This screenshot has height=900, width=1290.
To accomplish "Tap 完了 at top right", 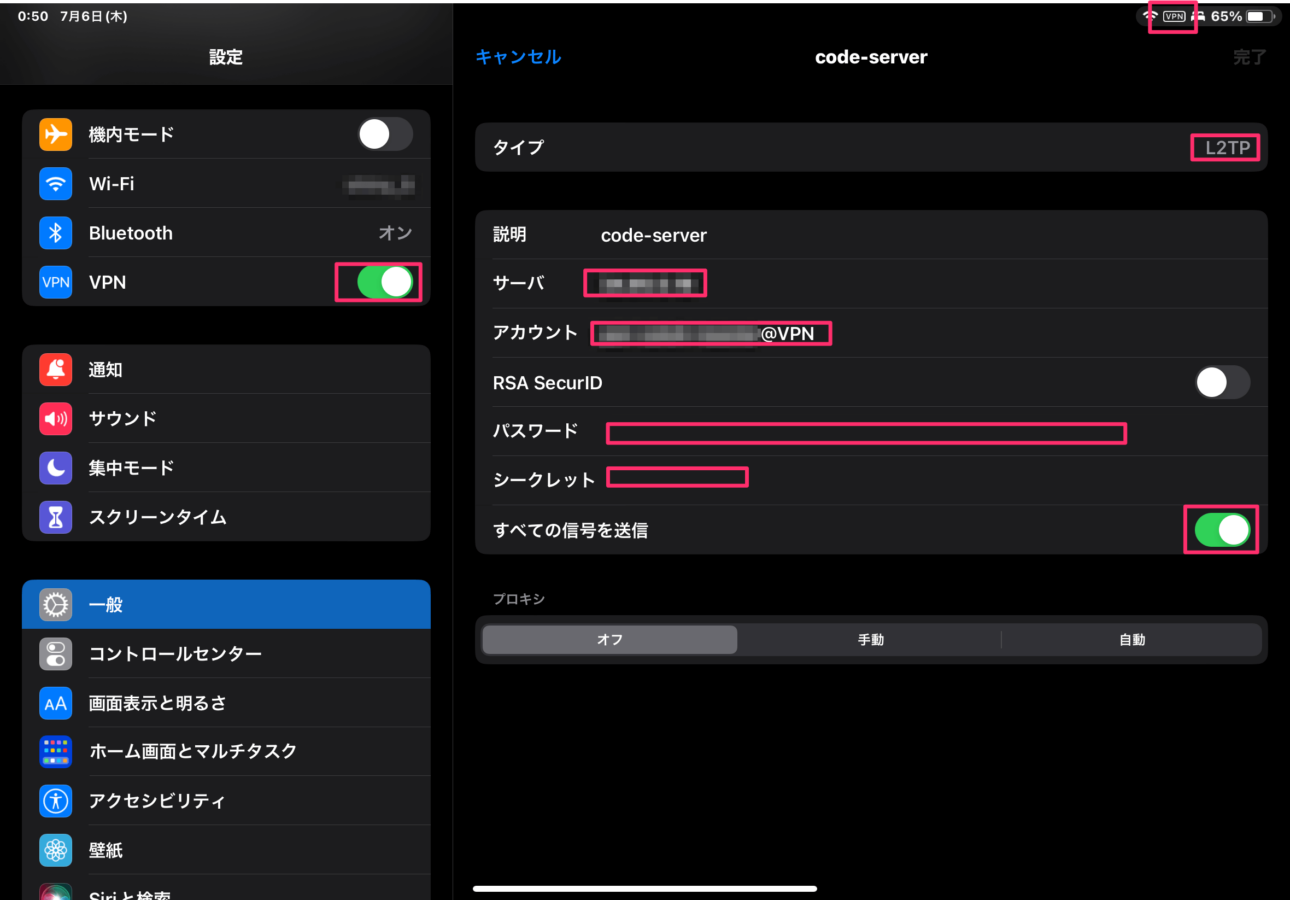I will pos(1249,57).
